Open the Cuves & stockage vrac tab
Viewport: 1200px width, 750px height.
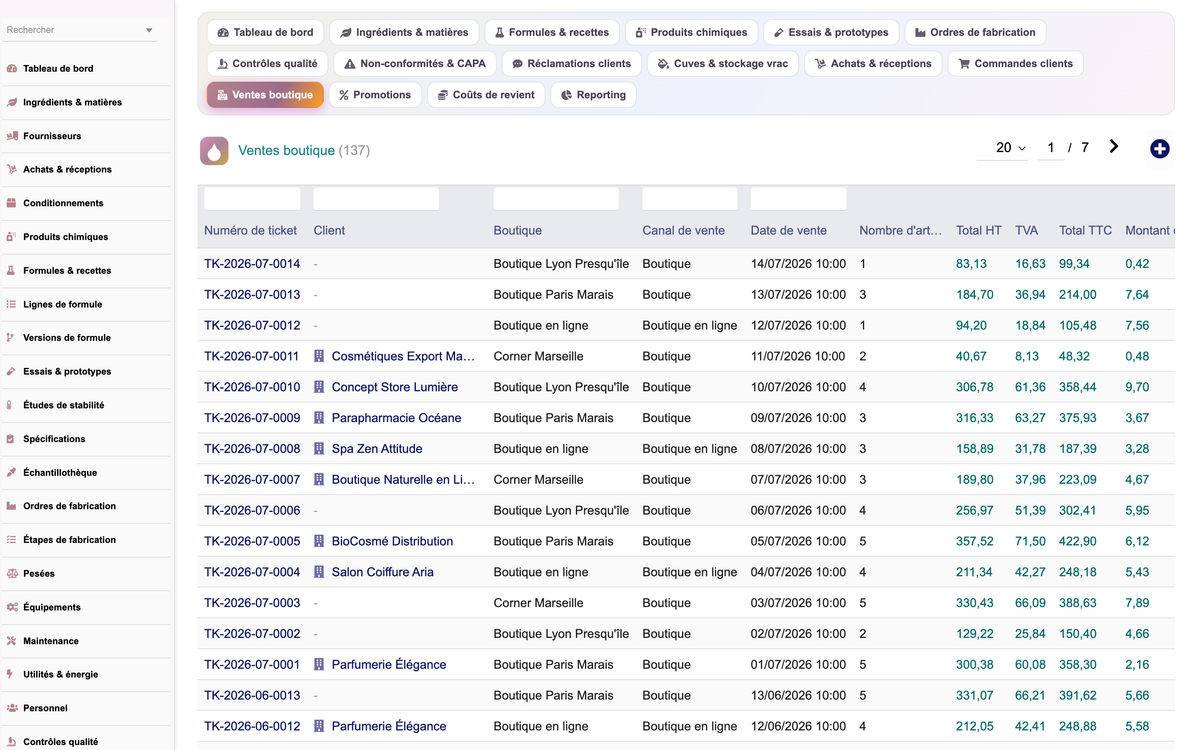click(724, 63)
